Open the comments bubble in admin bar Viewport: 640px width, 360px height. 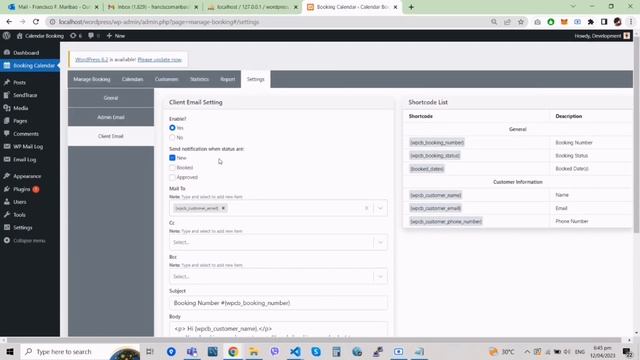point(93,36)
